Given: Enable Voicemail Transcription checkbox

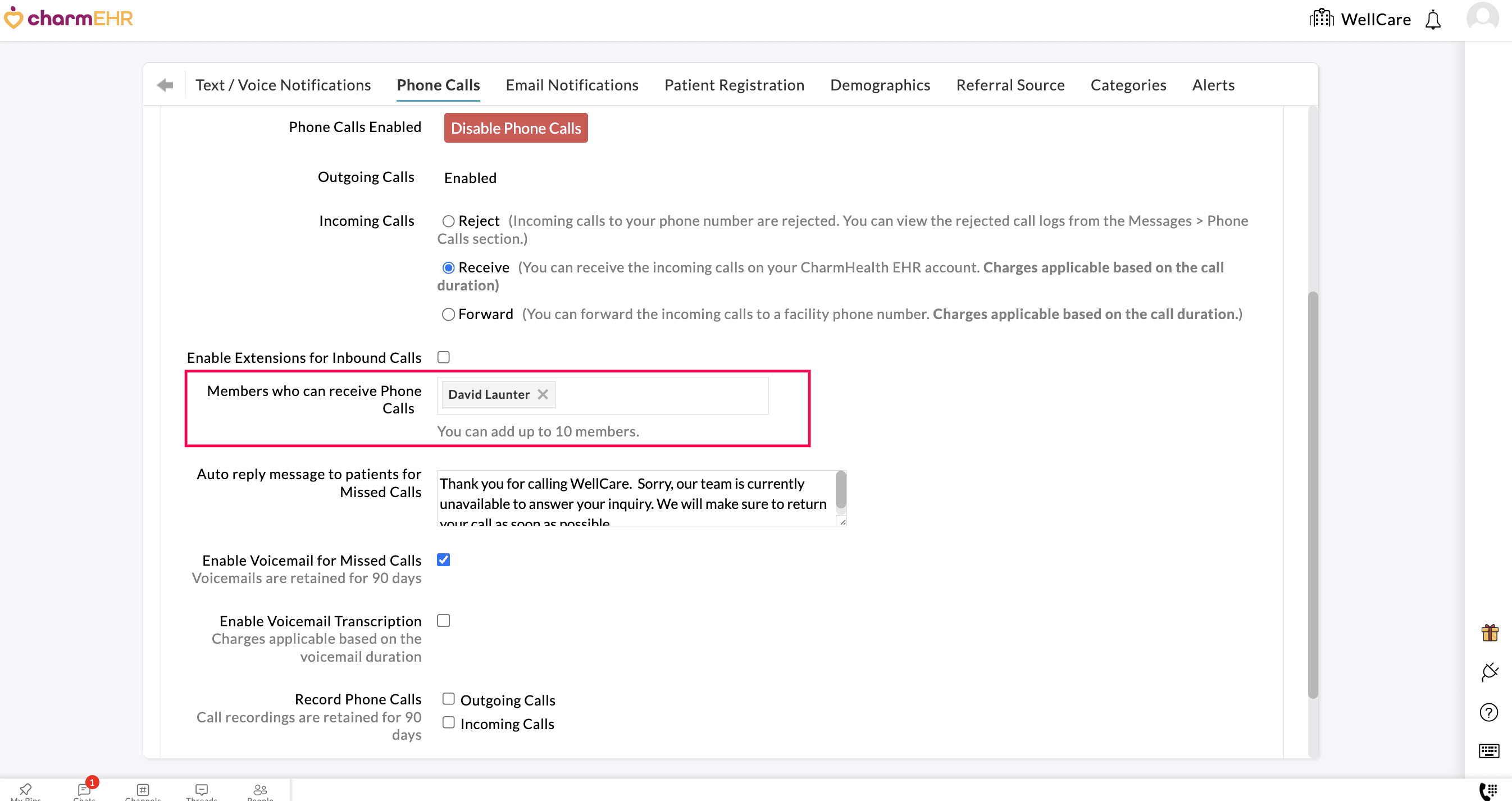Looking at the screenshot, I should 444,621.
